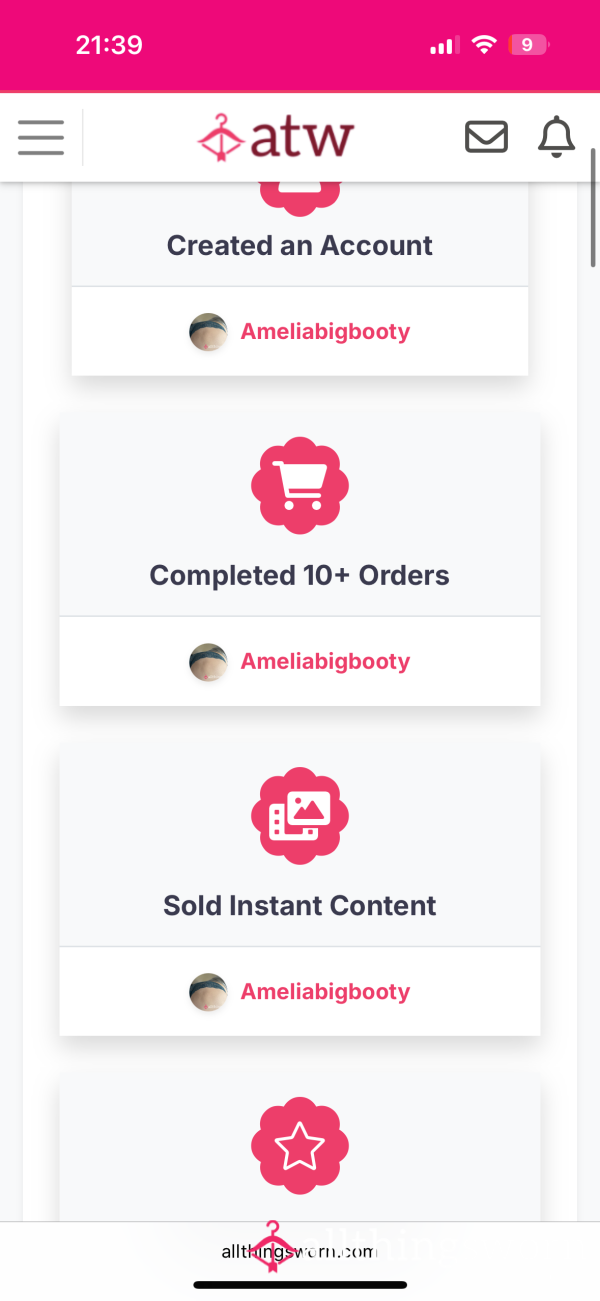
Task: Tap the phone battery indicator
Action: tap(529, 45)
